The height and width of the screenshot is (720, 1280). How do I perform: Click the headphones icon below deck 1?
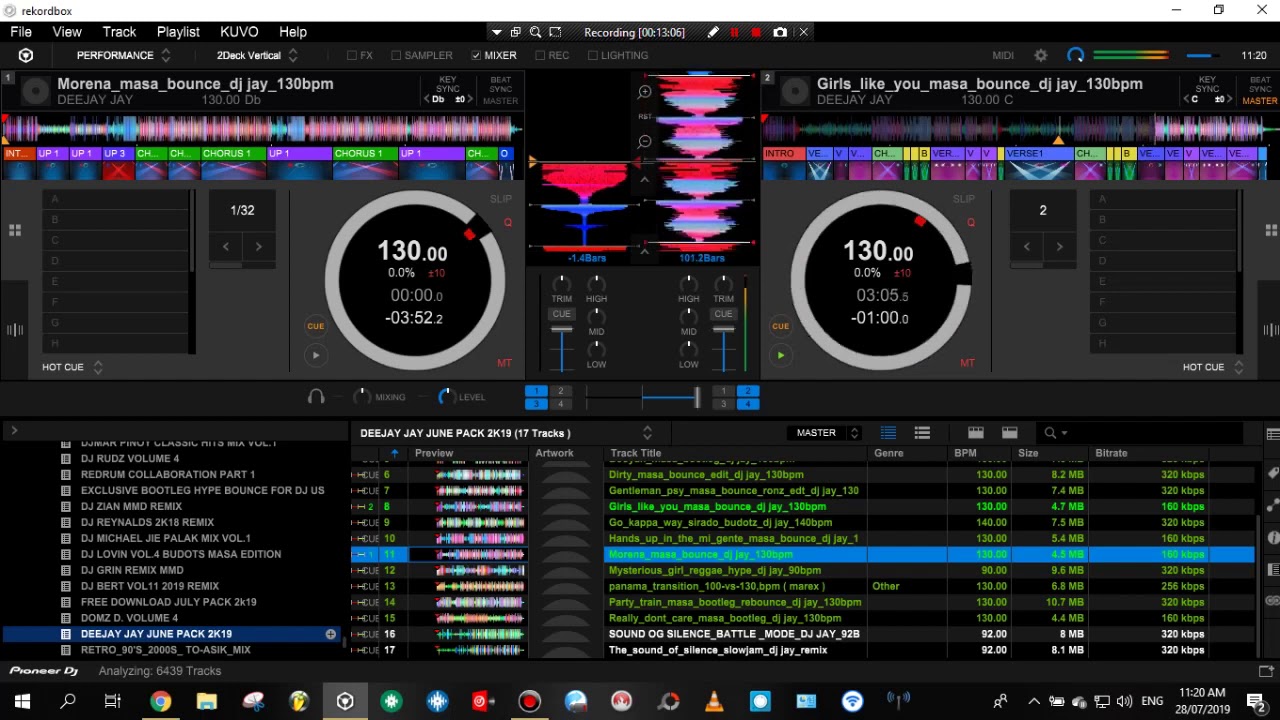click(316, 397)
